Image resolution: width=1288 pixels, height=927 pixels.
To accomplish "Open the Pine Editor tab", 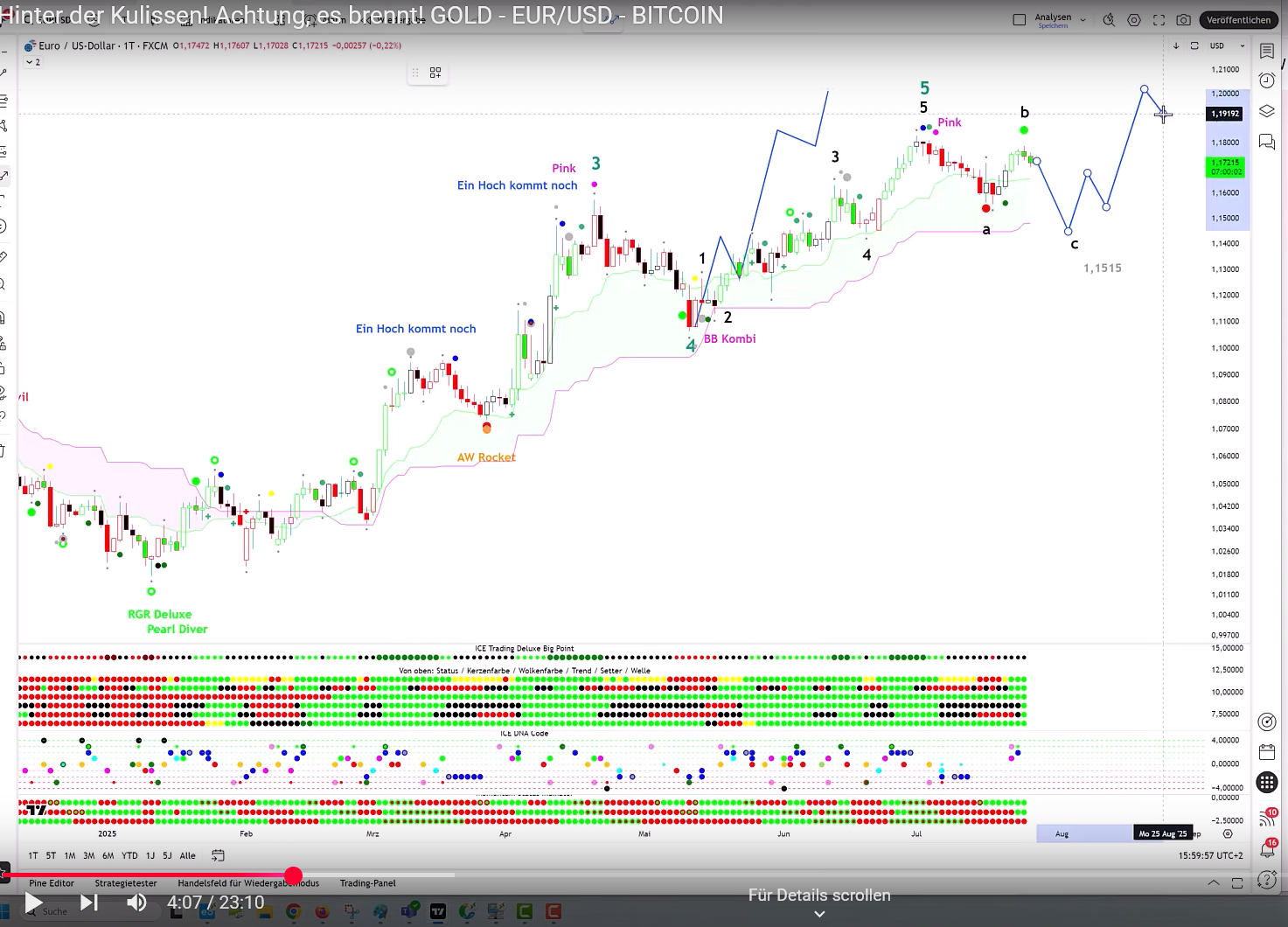I will pyautogui.click(x=52, y=883).
